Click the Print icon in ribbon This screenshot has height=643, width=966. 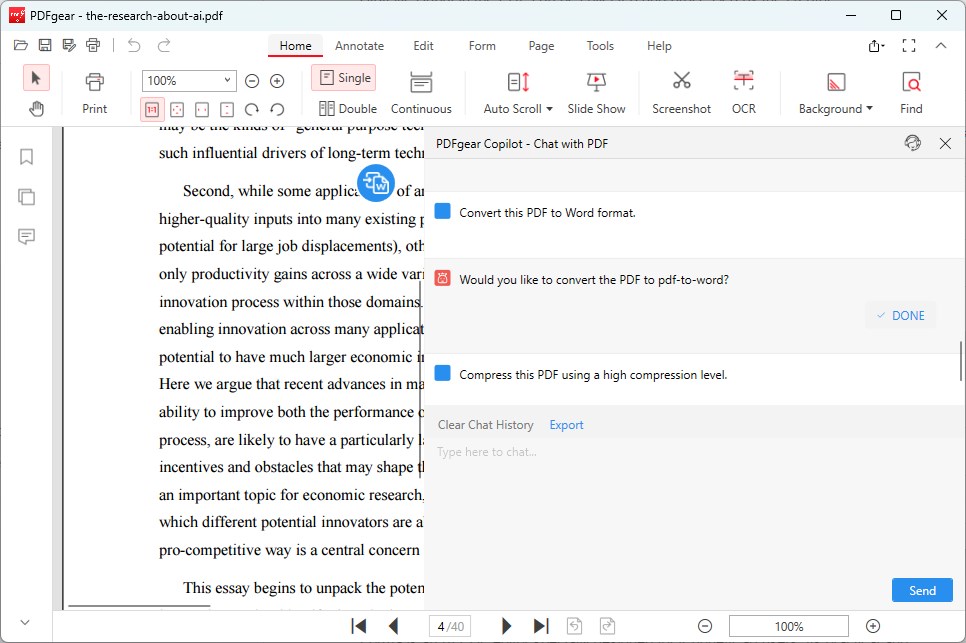click(94, 92)
